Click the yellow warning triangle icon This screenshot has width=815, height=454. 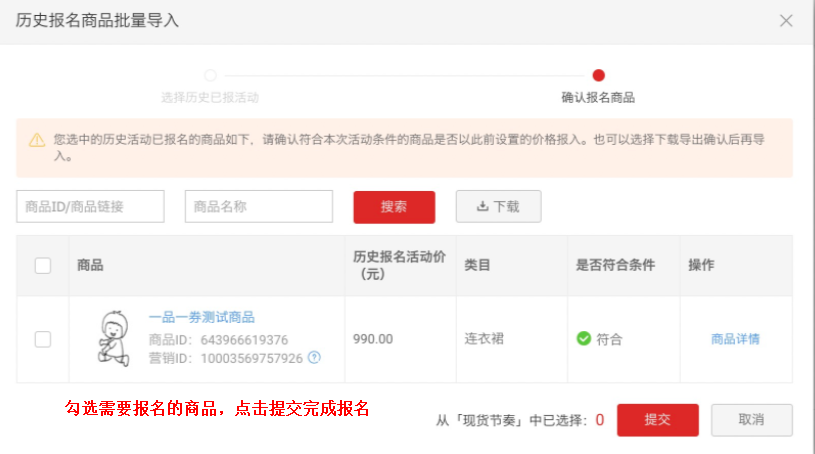click(36, 140)
